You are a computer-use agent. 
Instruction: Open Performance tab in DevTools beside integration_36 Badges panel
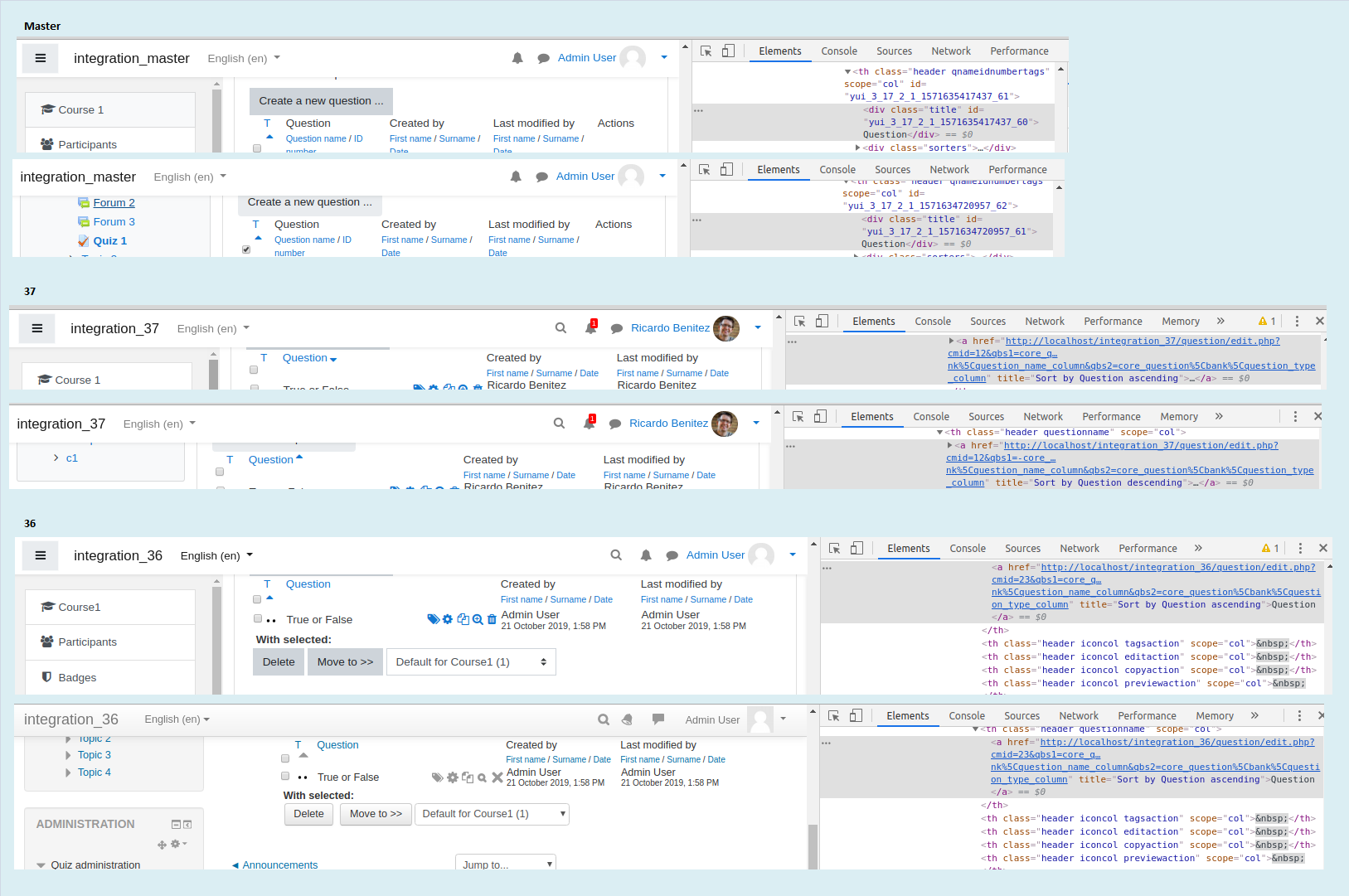click(1148, 549)
